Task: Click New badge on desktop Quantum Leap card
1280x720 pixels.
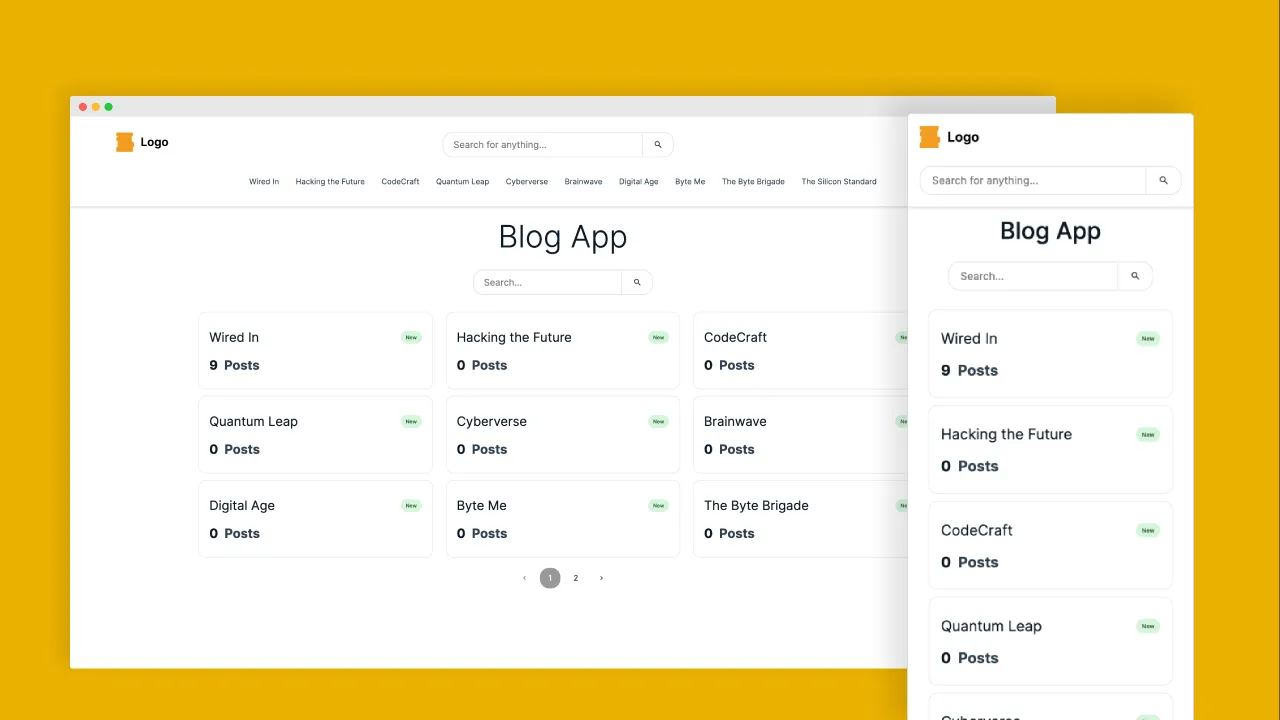Action: [x=411, y=422]
